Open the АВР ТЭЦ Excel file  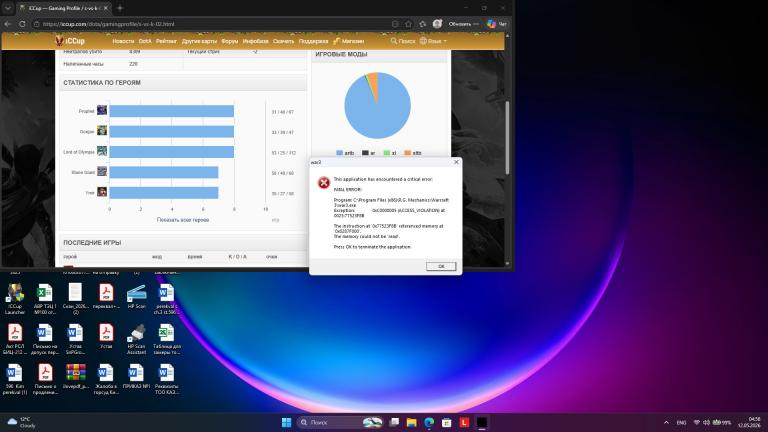coord(45,299)
